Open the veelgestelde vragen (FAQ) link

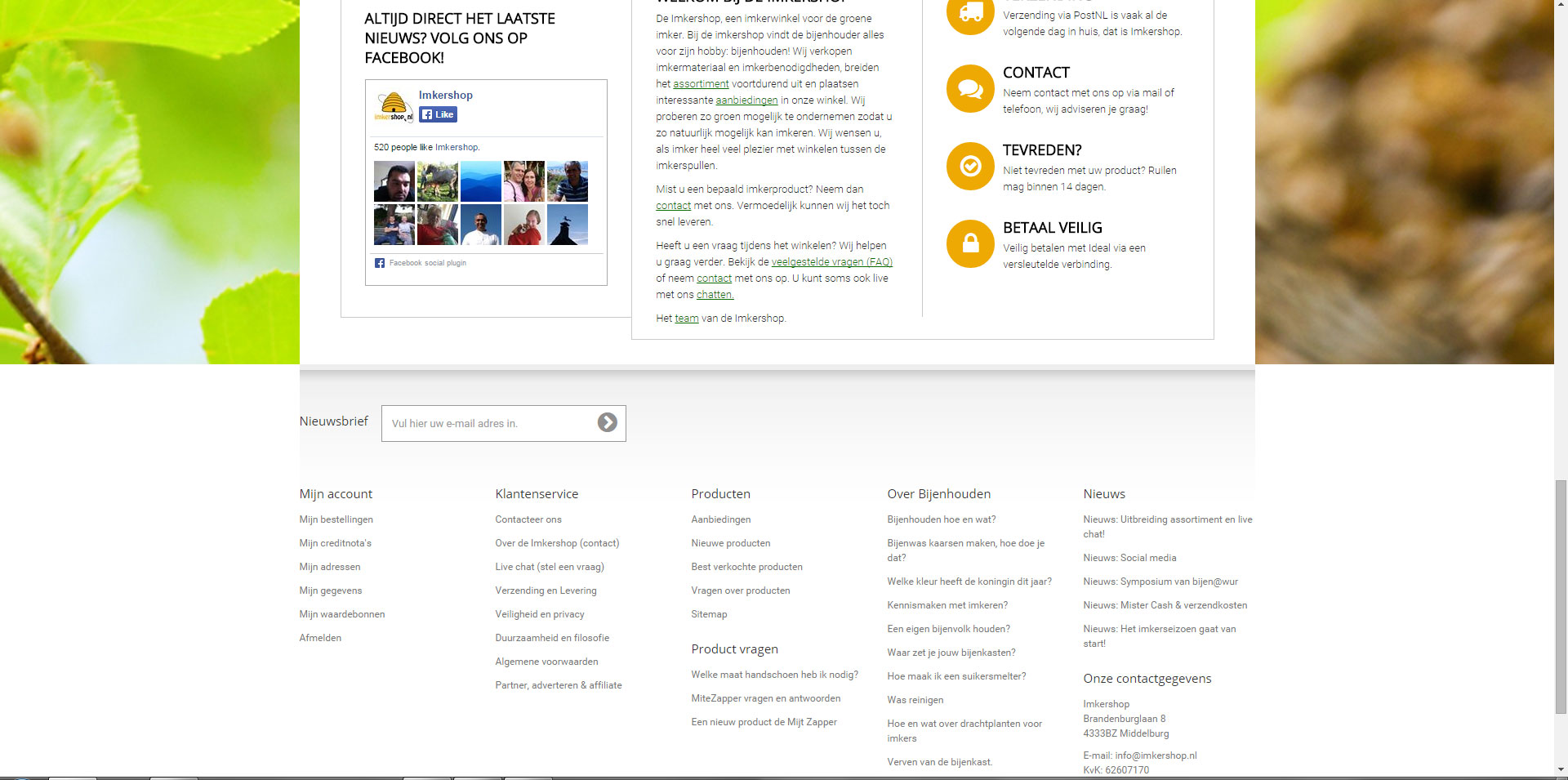click(x=831, y=261)
